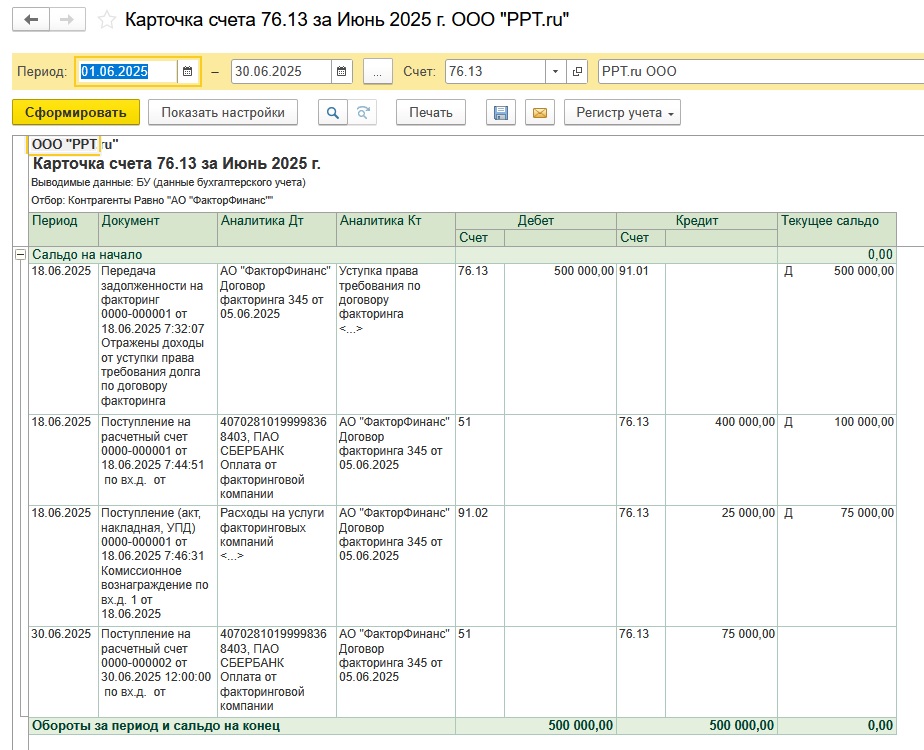Viewport: 924px width, 750px height.
Task: Click the organization field PPT.ru ООО
Action: 760,72
